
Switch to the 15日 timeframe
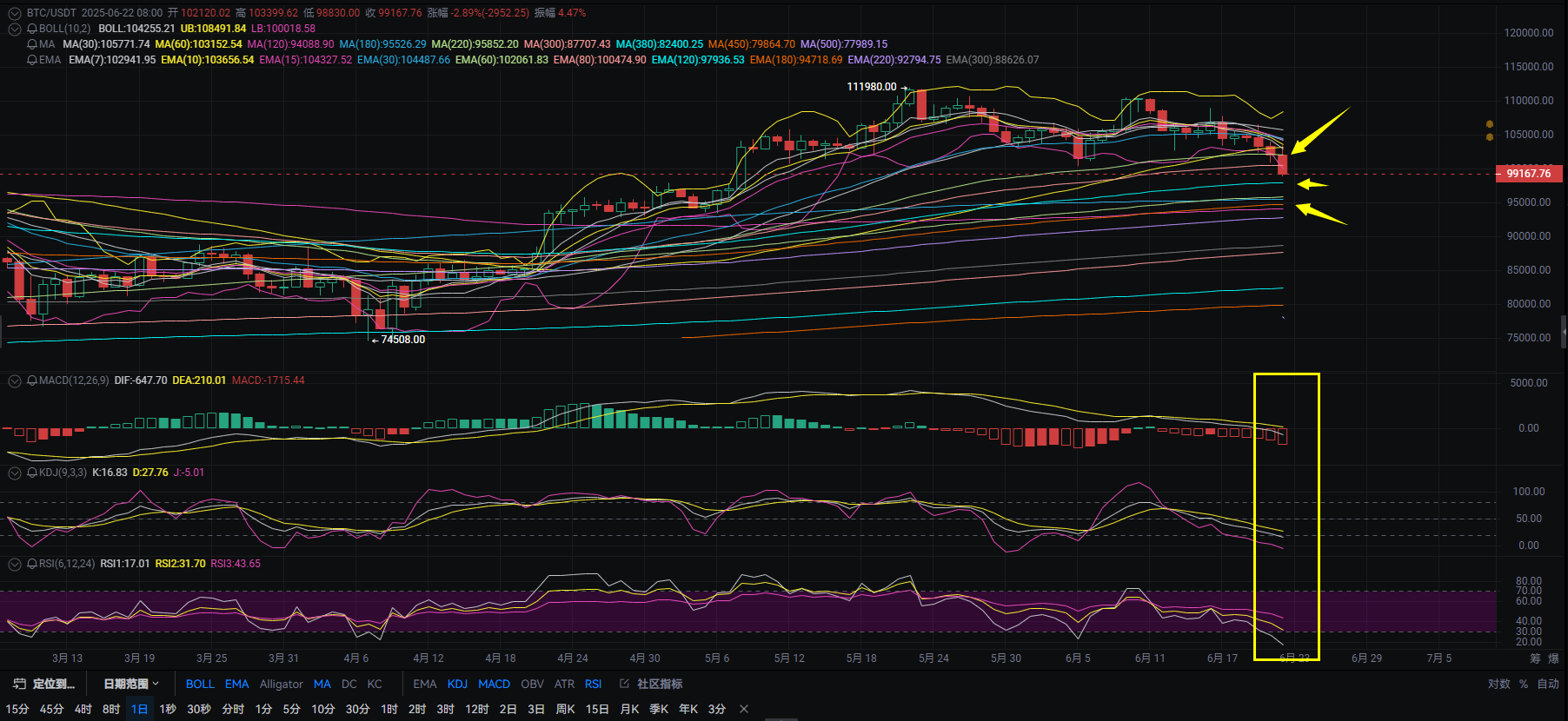[597, 709]
